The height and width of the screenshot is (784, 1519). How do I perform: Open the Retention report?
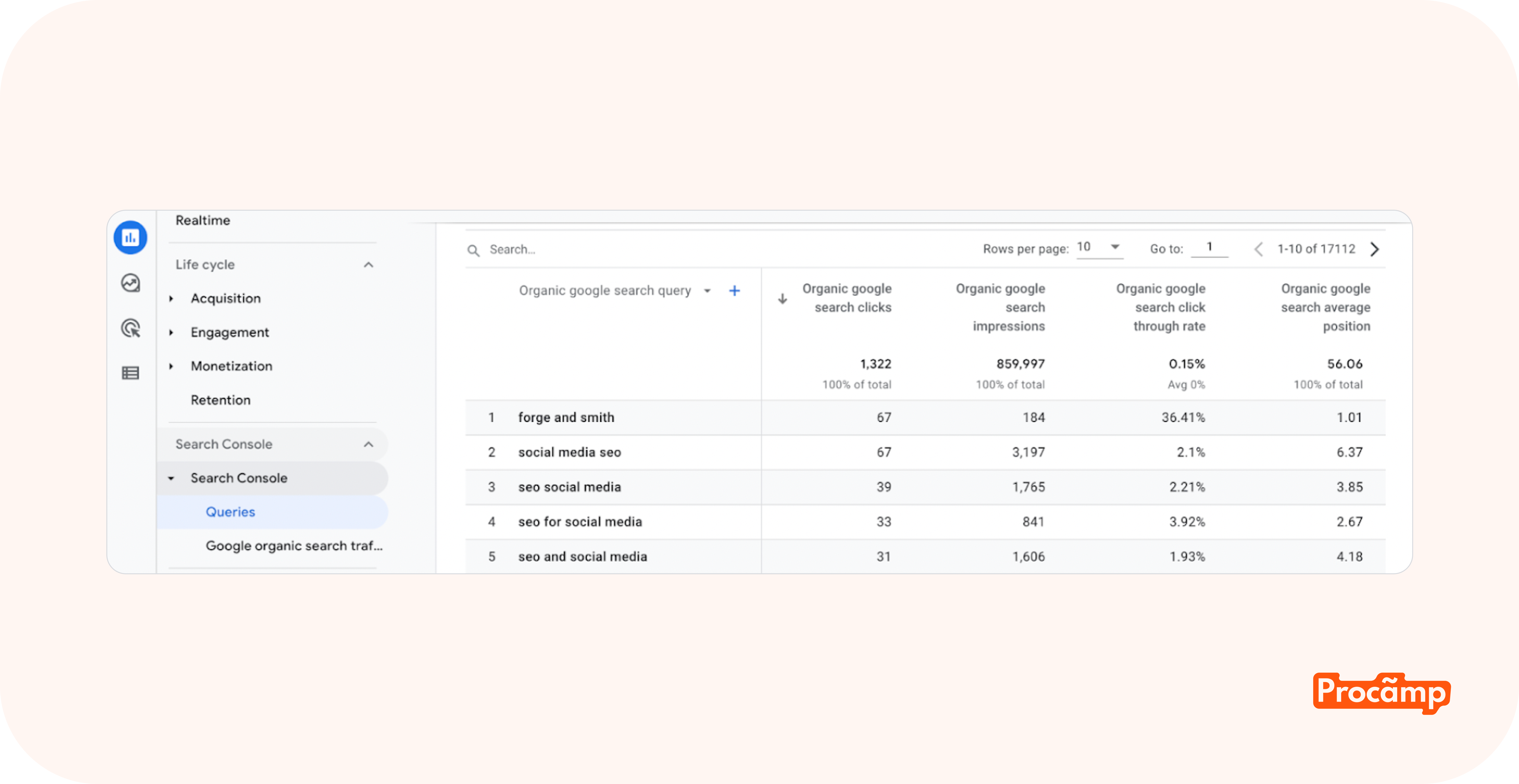[220, 400]
